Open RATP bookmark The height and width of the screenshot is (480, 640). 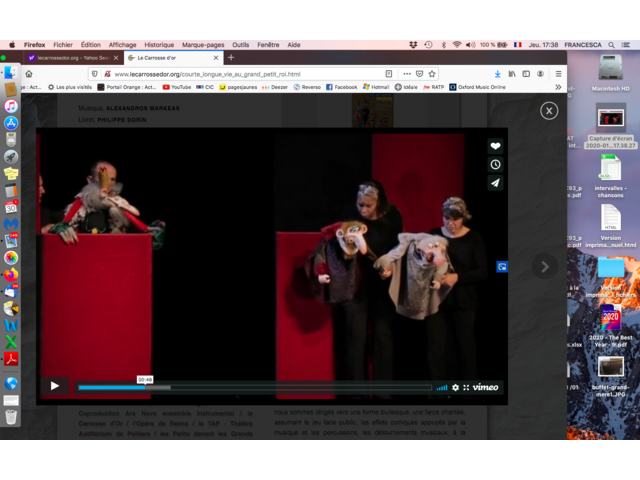tap(433, 87)
